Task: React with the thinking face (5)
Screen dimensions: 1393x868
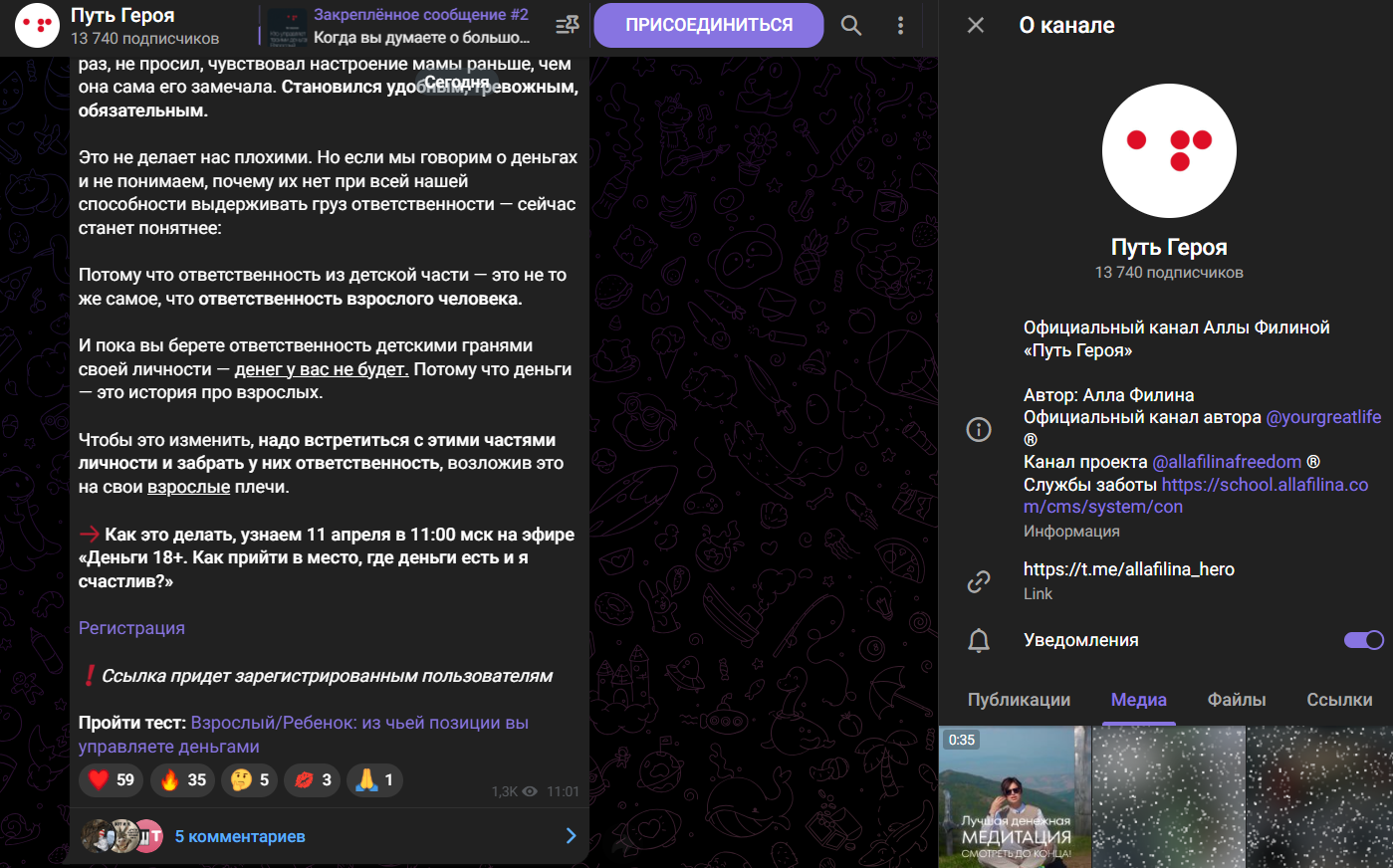Action: click(249, 780)
